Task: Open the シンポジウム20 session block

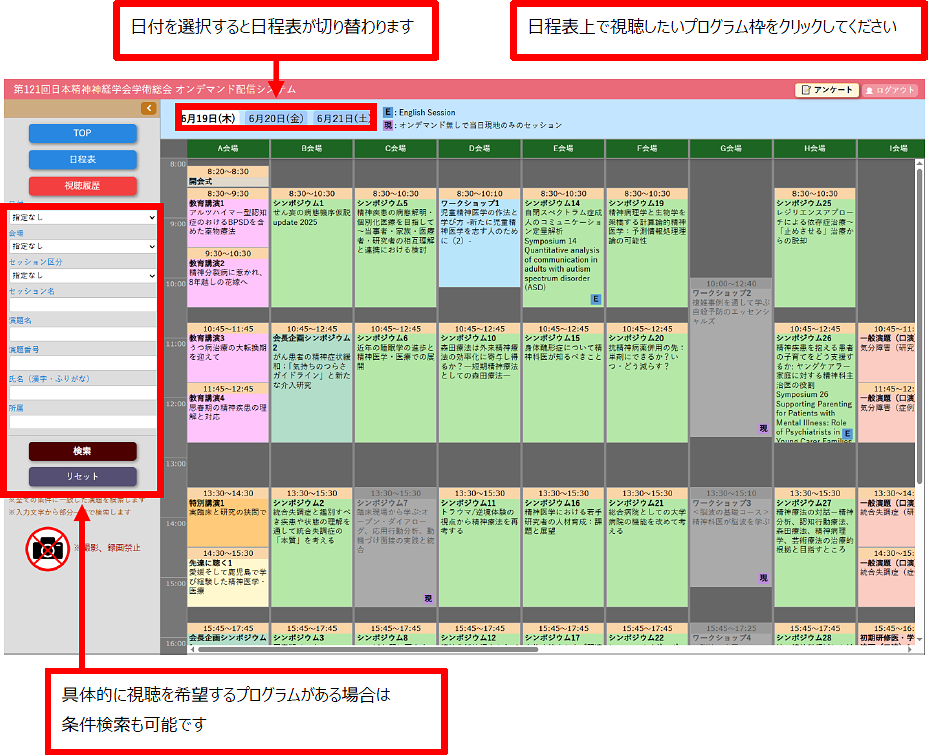Action: pyautogui.click(x=647, y=383)
